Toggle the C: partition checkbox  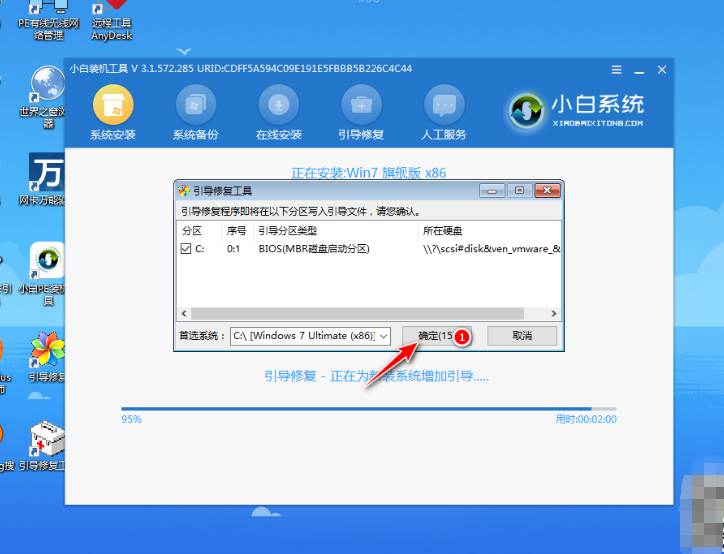tap(186, 249)
